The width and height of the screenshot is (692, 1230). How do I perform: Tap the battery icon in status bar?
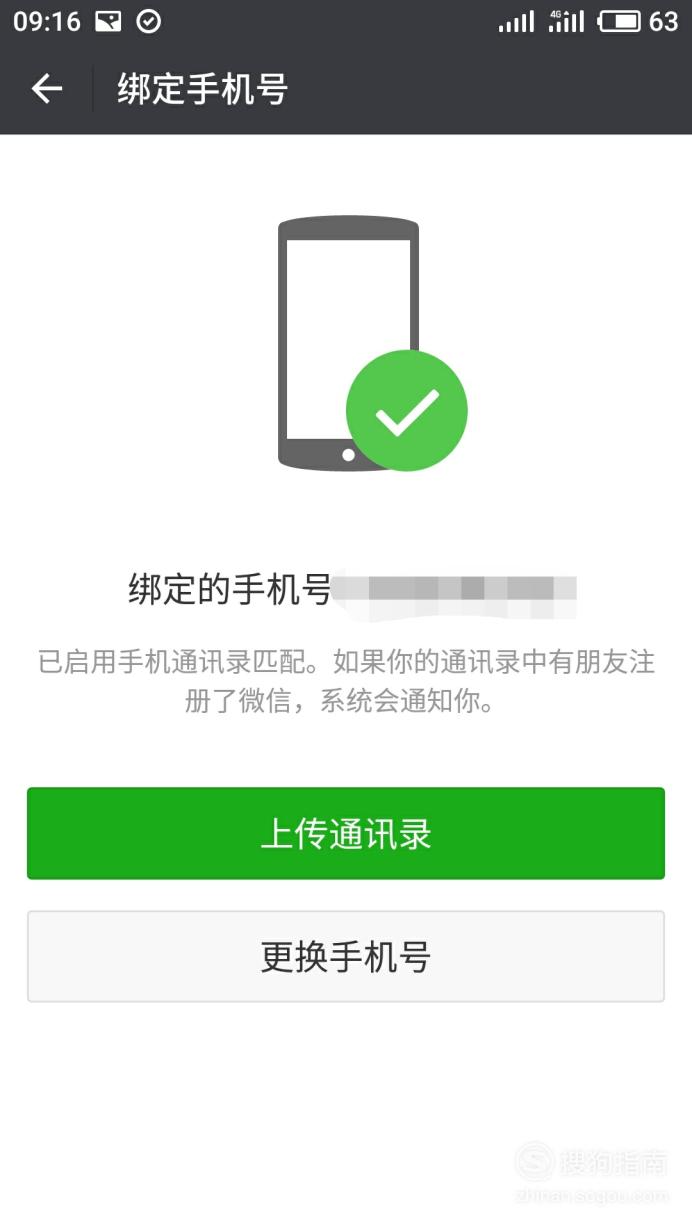620,22
